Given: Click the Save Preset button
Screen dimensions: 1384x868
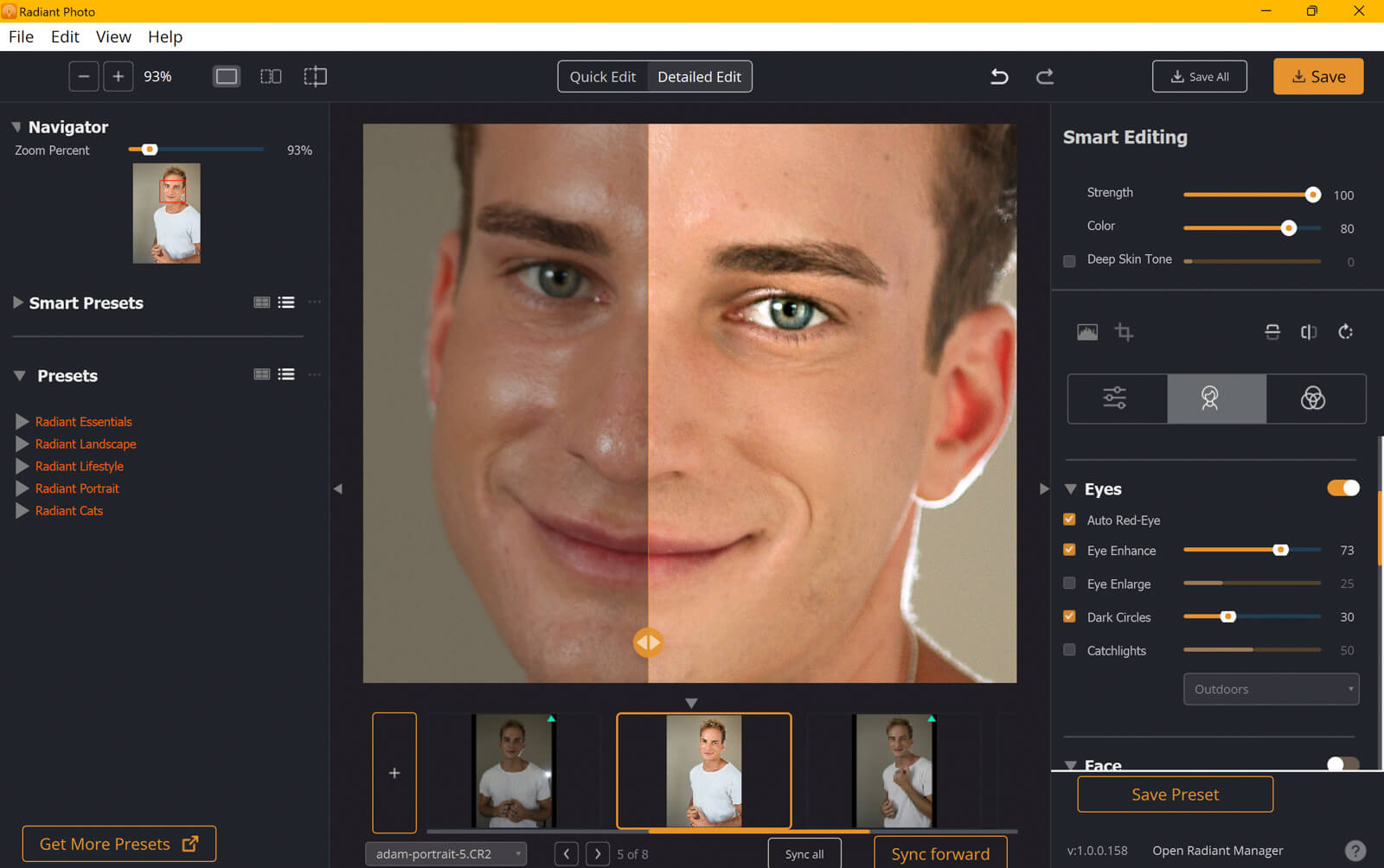Looking at the screenshot, I should [1175, 795].
